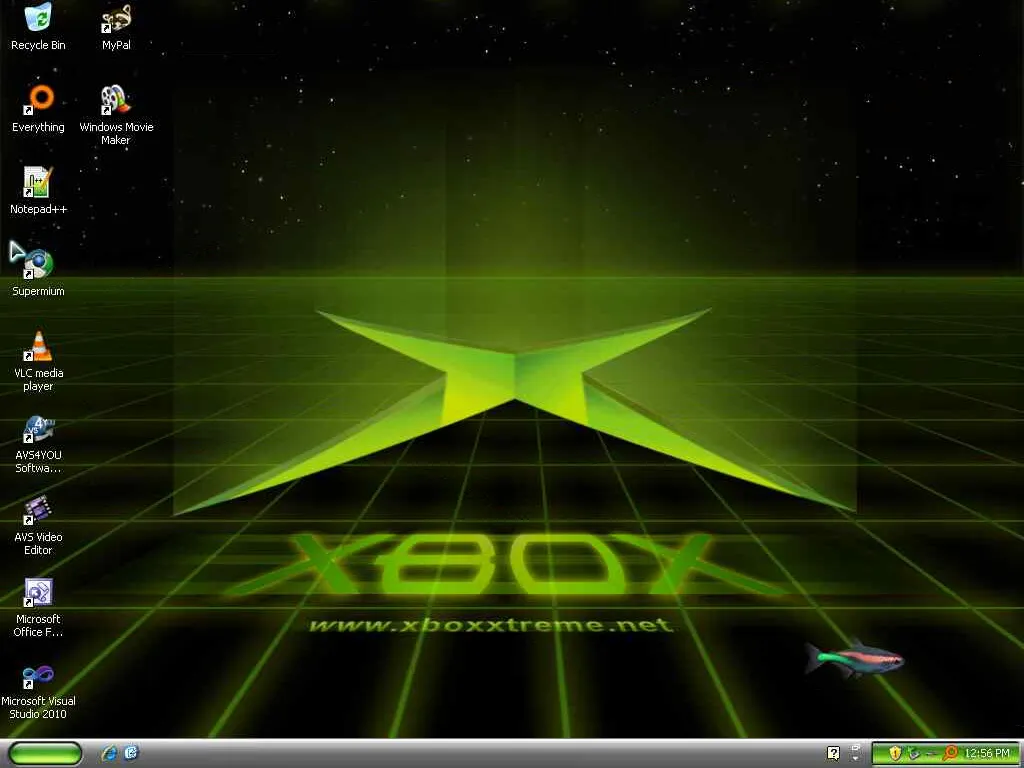Click the green Start button
This screenshot has height=768, width=1024.
click(45, 753)
